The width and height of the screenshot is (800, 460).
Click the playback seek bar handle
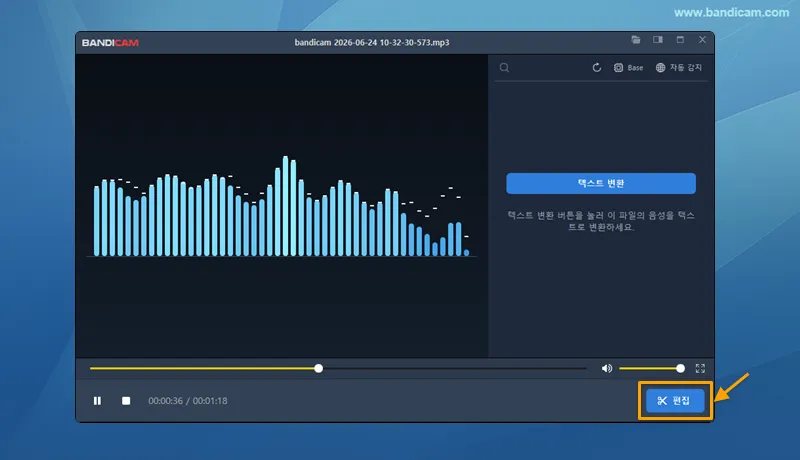[x=318, y=368]
